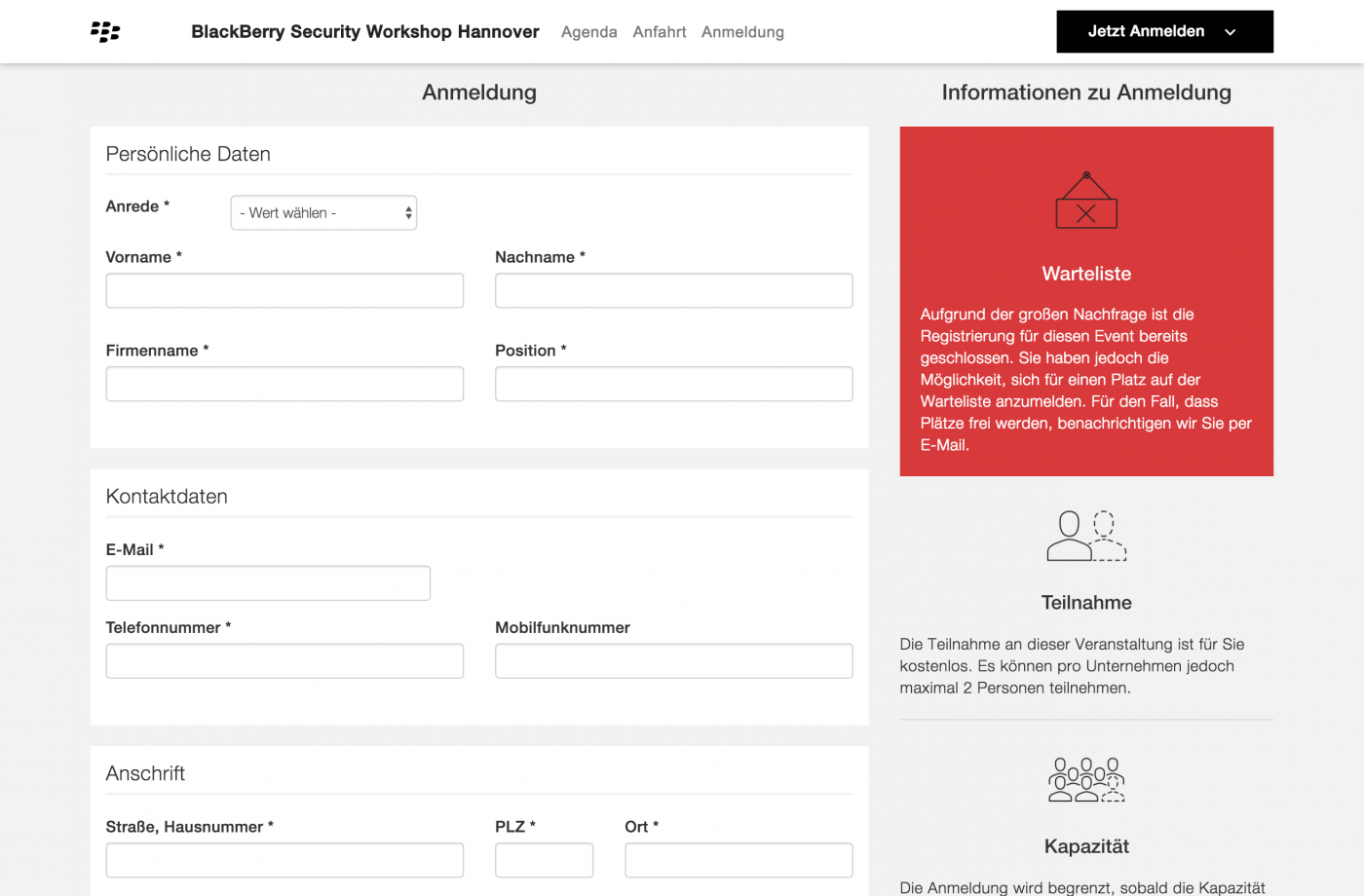Viewport: 1364px width, 896px height.
Task: Go to the Anfahrt section
Action: [660, 32]
